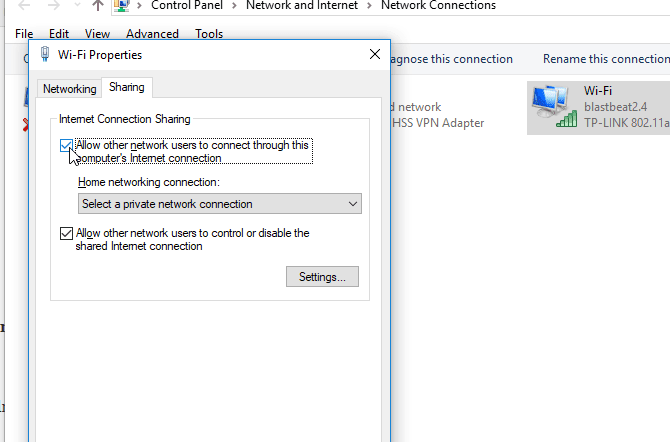The height and width of the screenshot is (442, 670).
Task: Go forward with the navigation arrow
Action: coord(53,6)
